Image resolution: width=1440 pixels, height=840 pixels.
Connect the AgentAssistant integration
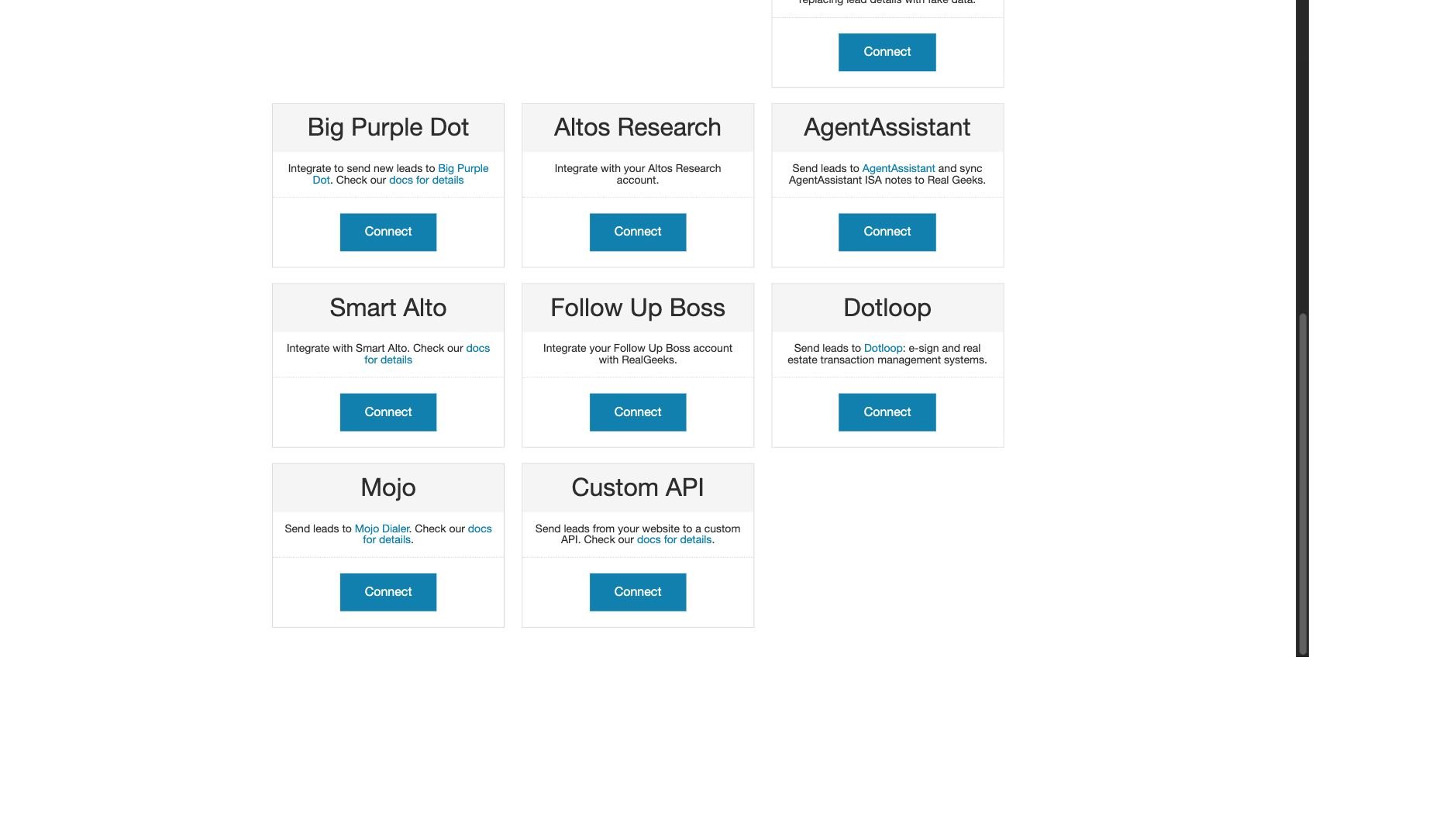(887, 232)
